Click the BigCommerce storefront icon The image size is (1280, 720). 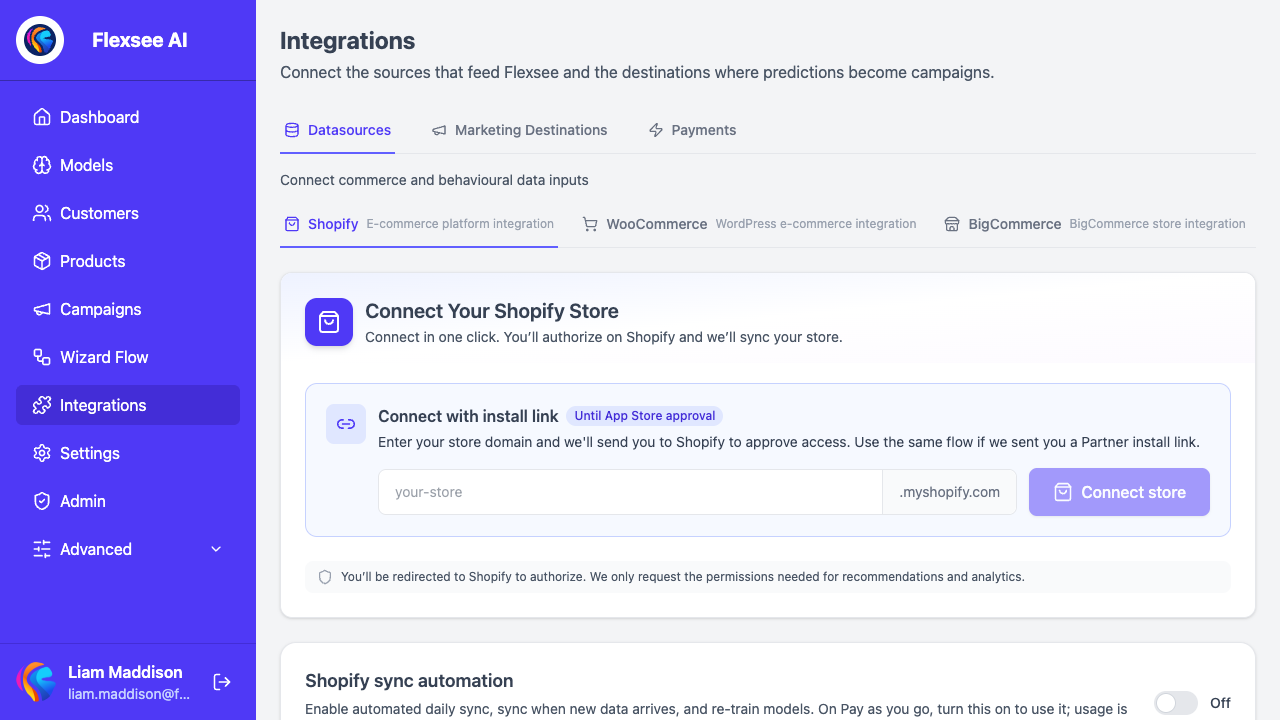point(952,224)
